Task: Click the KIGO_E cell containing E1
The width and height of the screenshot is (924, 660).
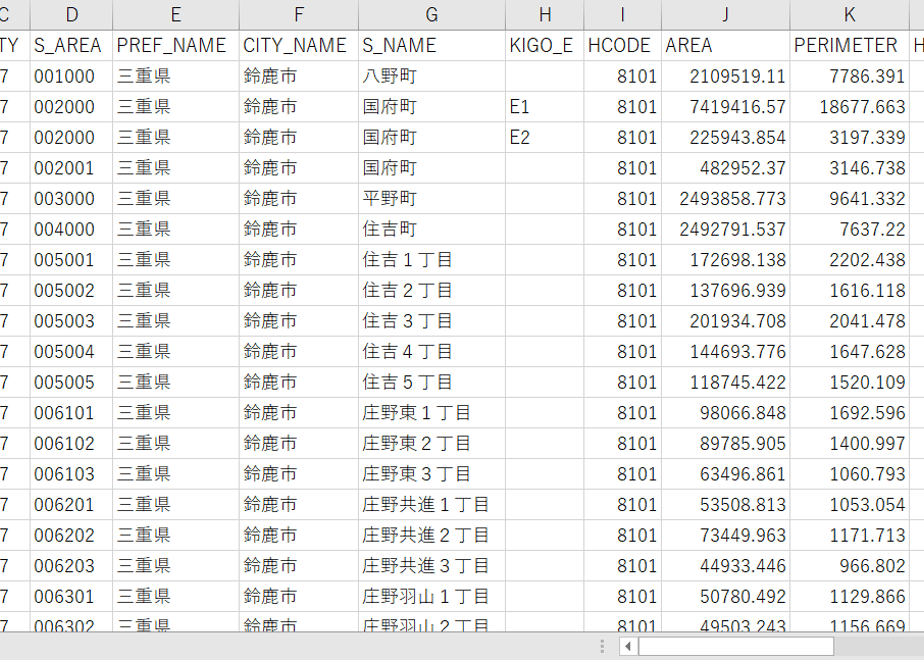Action: [545, 107]
